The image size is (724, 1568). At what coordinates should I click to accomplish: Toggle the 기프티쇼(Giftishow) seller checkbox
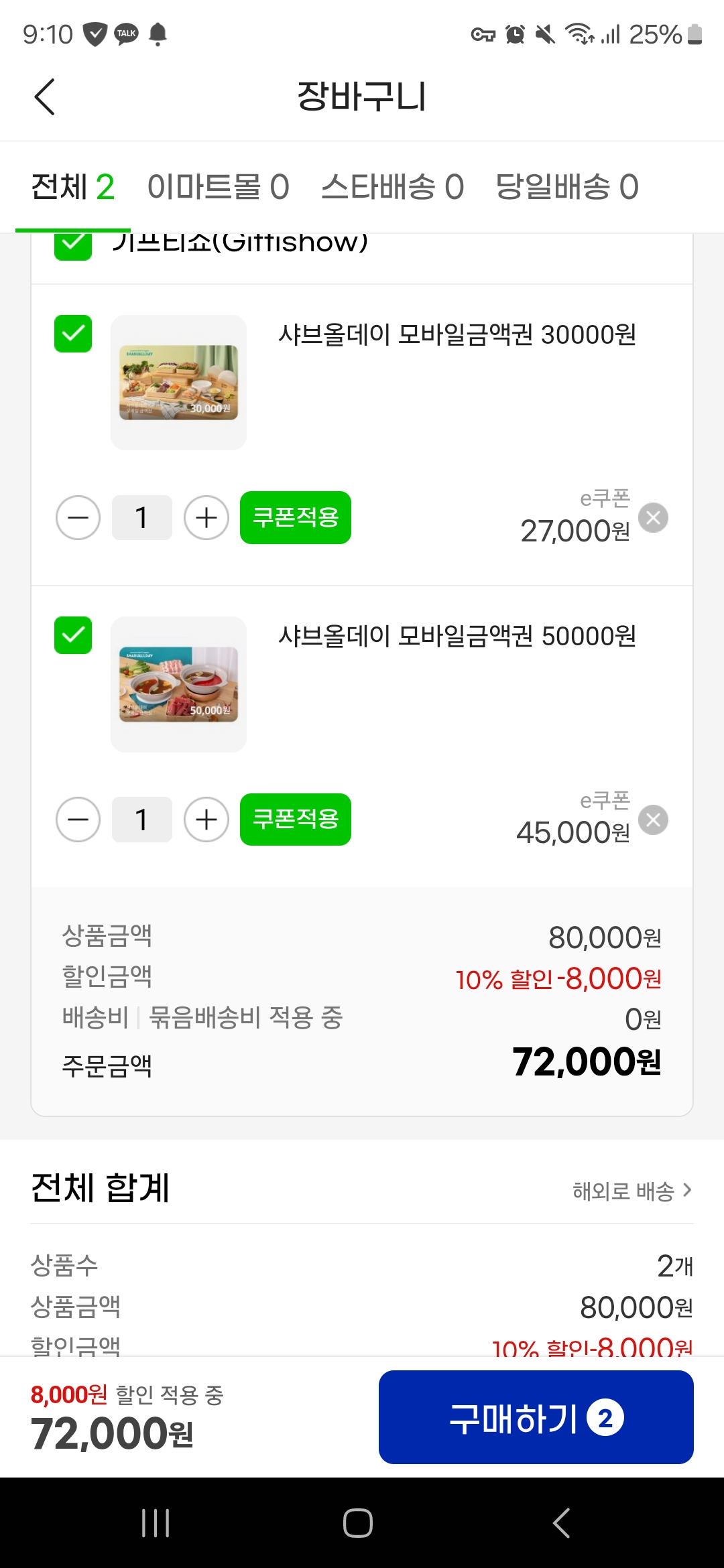[x=73, y=245]
